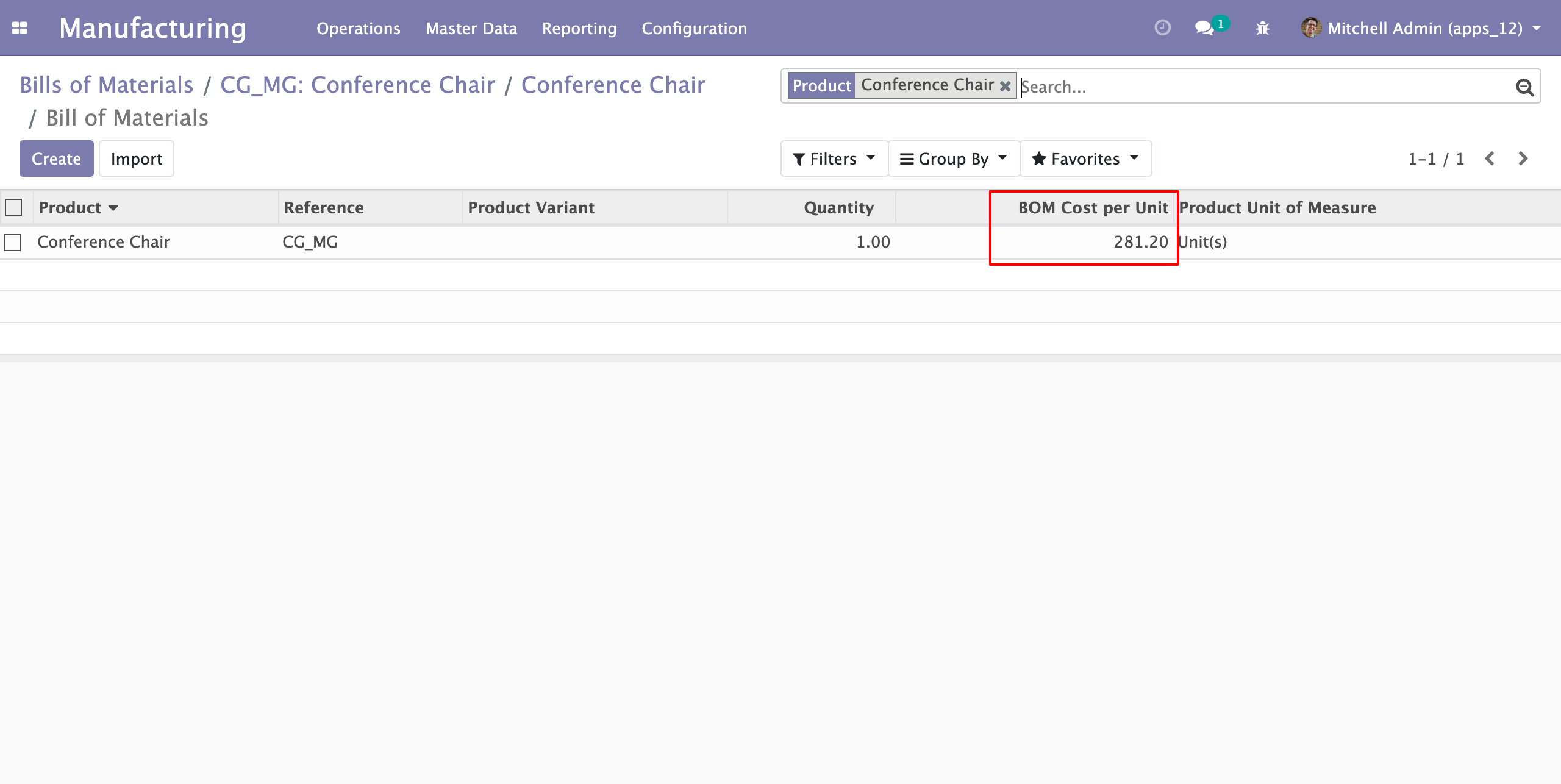The height and width of the screenshot is (784, 1561).
Task: Open the activities clock icon
Action: click(1162, 28)
